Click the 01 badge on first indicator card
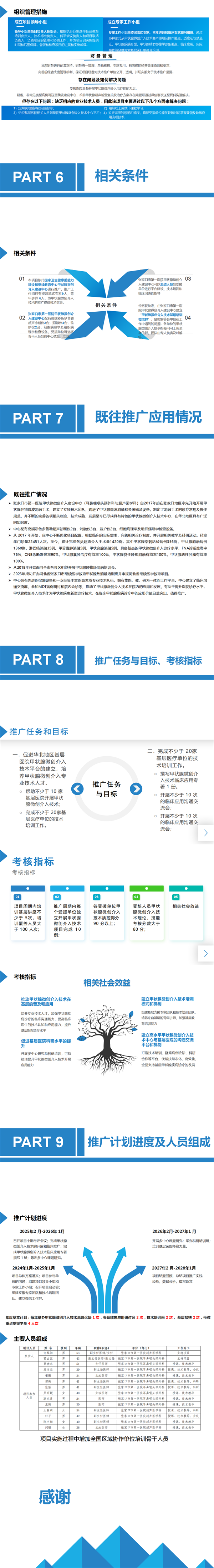 pos(17,897)
